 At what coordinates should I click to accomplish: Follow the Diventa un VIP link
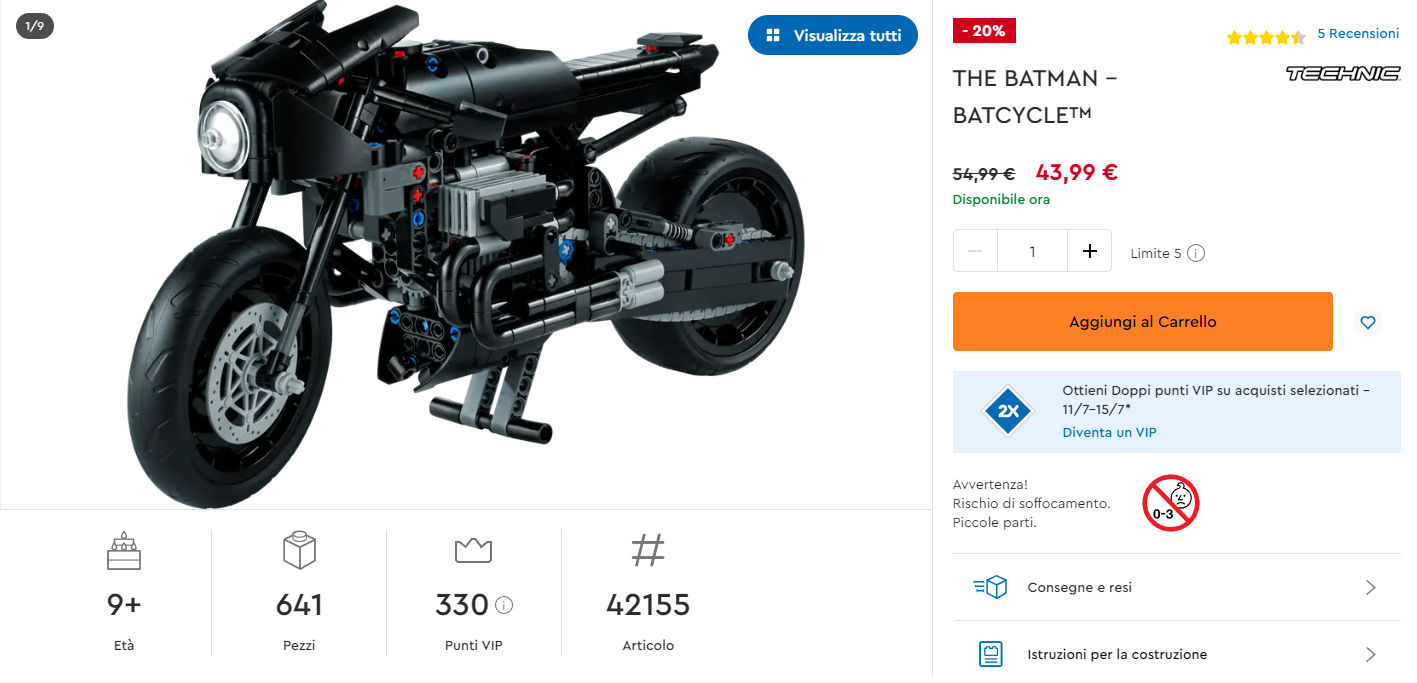[1109, 432]
